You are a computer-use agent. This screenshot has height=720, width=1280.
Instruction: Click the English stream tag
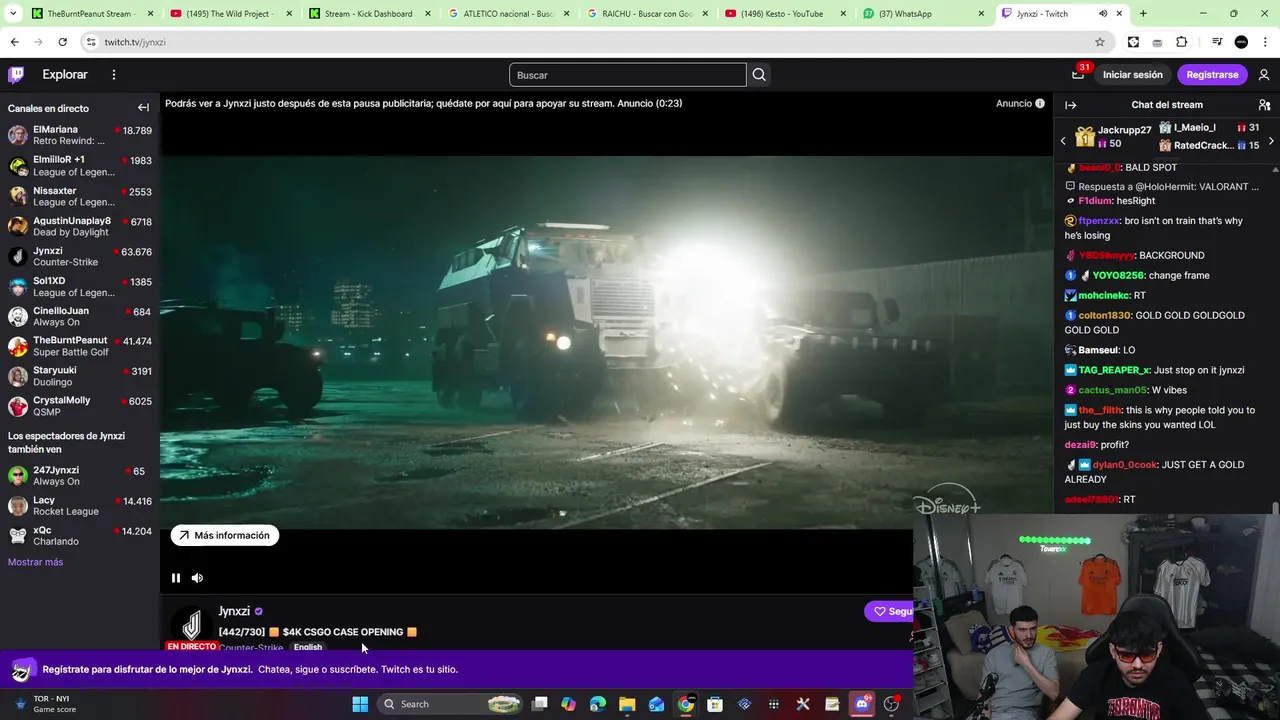(308, 648)
